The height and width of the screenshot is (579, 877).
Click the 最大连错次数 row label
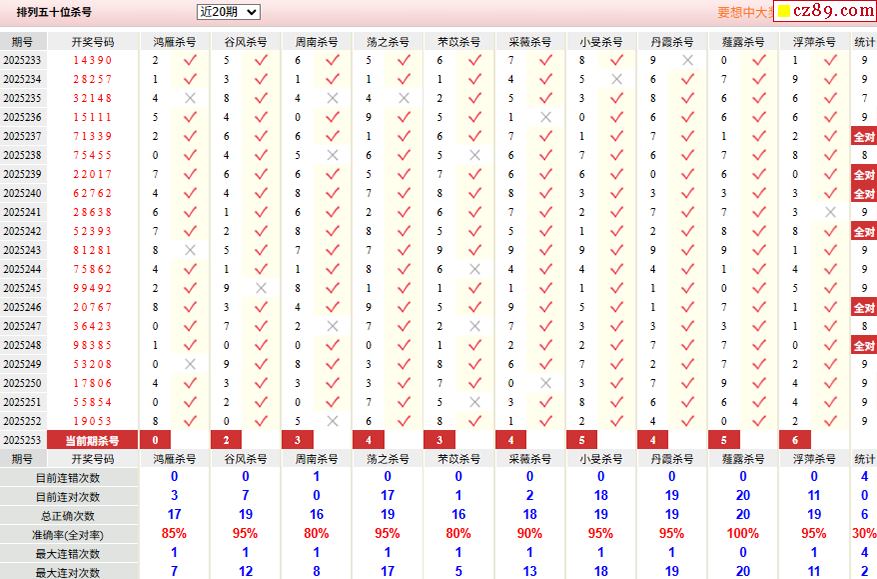click(x=68, y=554)
